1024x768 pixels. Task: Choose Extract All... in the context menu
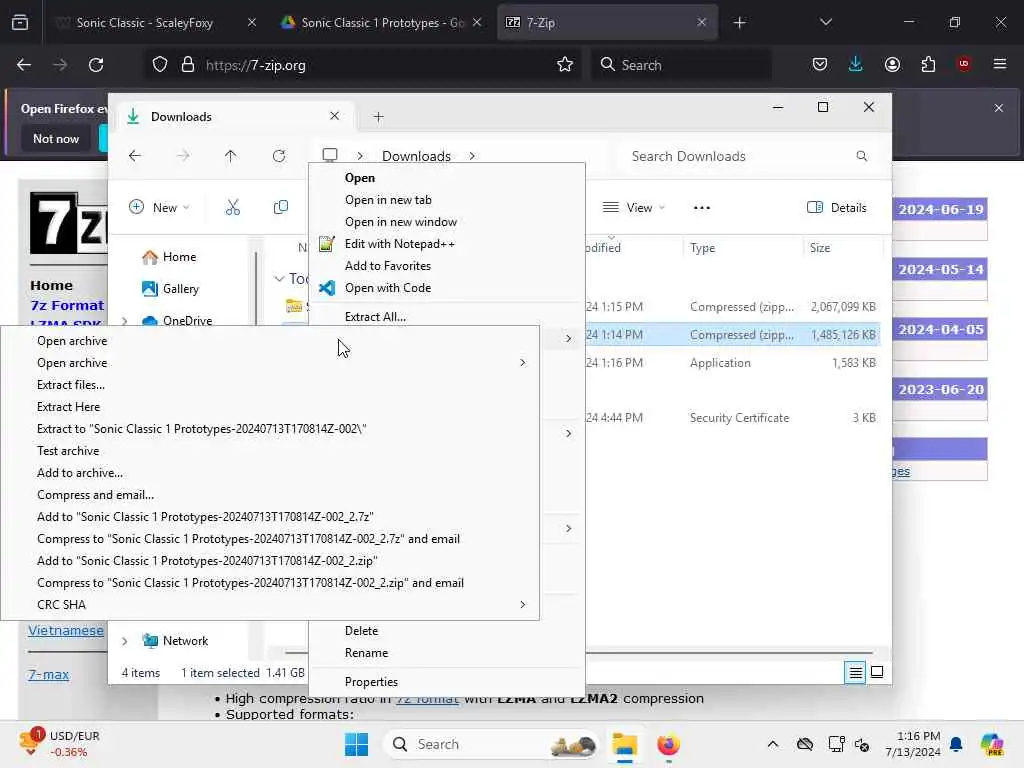click(375, 317)
